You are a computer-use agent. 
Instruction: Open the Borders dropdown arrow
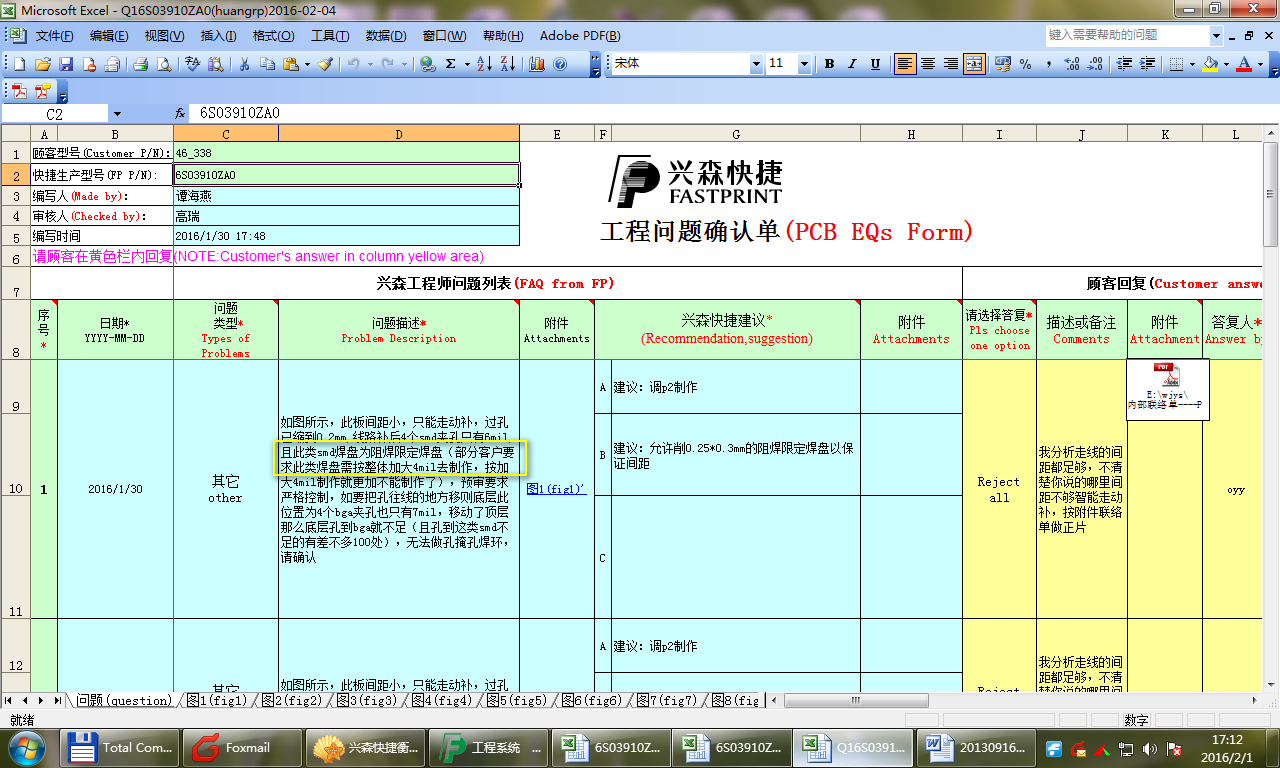pyautogui.click(x=1192, y=64)
